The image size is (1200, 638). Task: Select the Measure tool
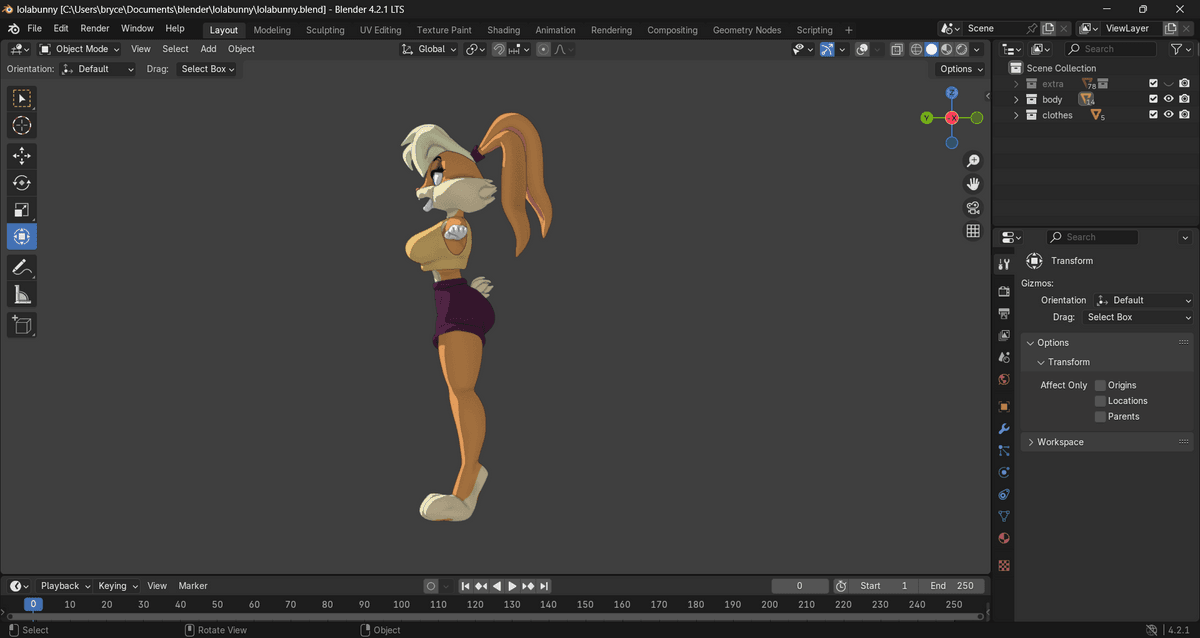pos(22,294)
